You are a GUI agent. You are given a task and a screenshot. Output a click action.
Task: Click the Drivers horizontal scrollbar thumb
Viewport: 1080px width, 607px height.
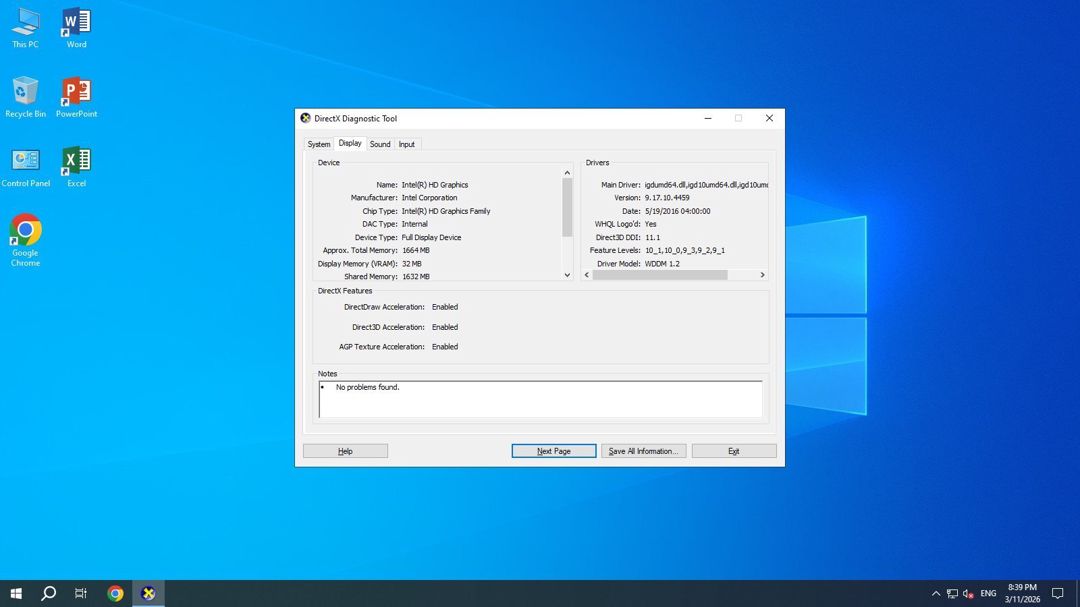660,275
